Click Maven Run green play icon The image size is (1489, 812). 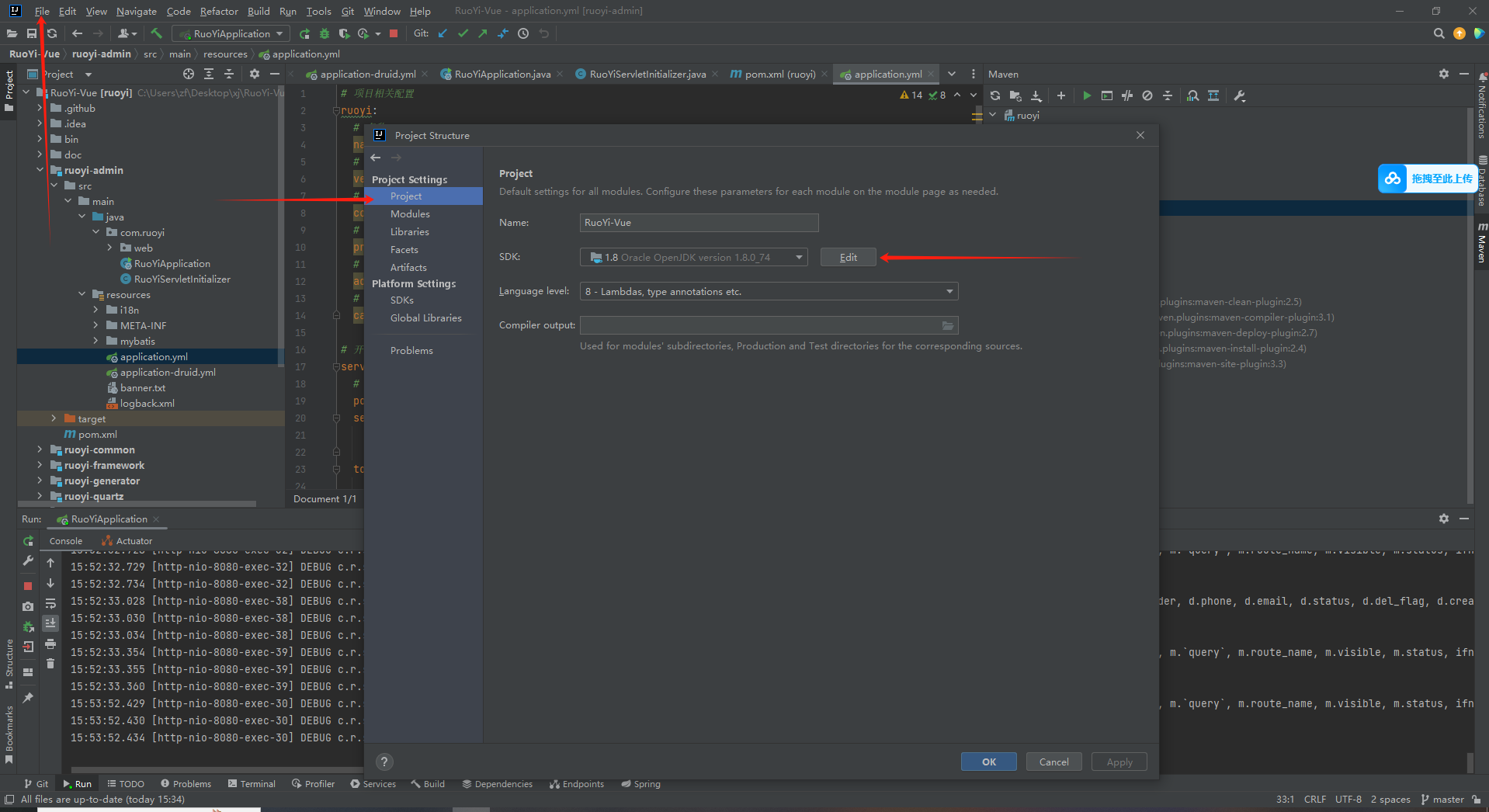(1087, 95)
